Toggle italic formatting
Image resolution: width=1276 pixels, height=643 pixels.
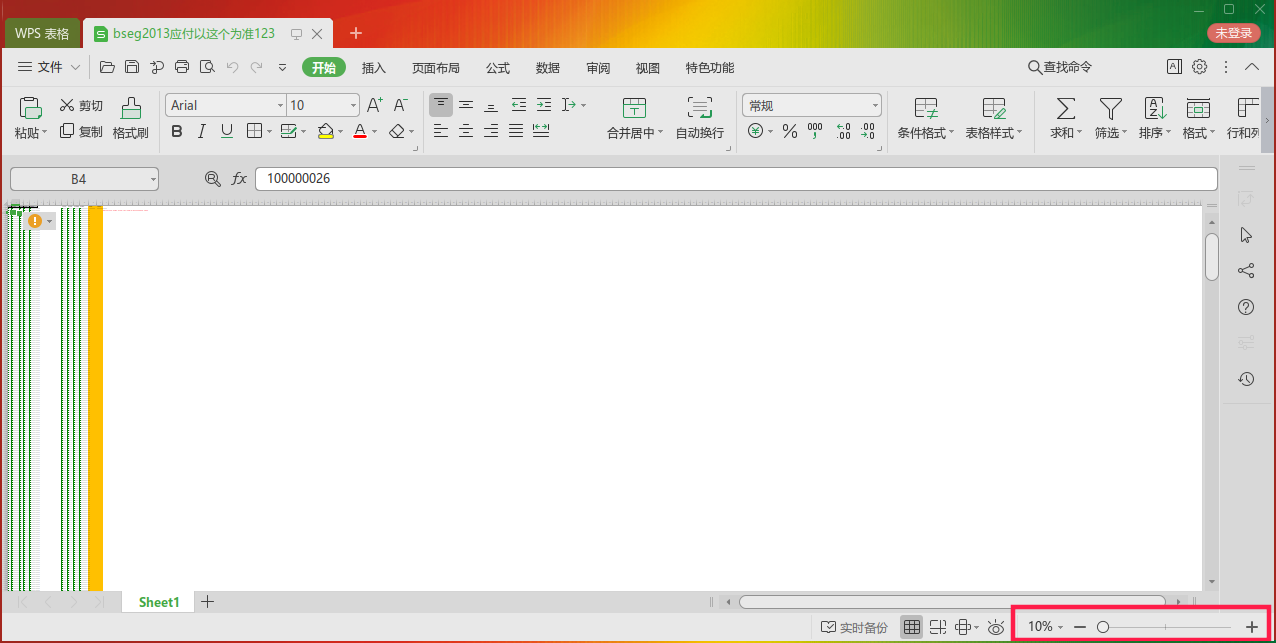pos(202,131)
